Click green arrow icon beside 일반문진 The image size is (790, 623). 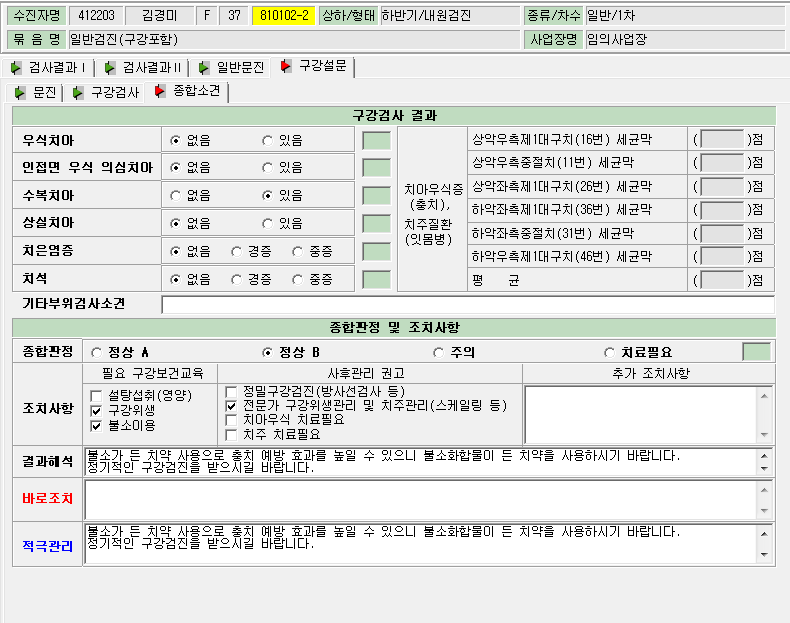(x=204, y=67)
